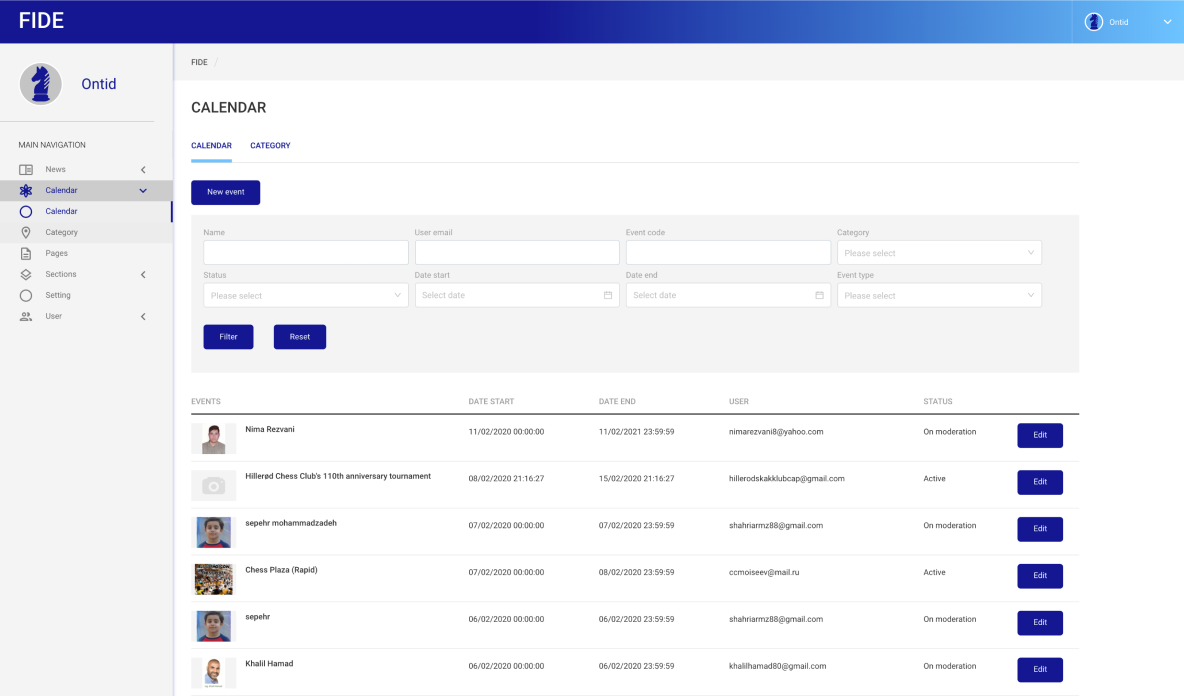Select the Calendar flower icon in sidebar
This screenshot has height=696, width=1184.
coord(25,190)
